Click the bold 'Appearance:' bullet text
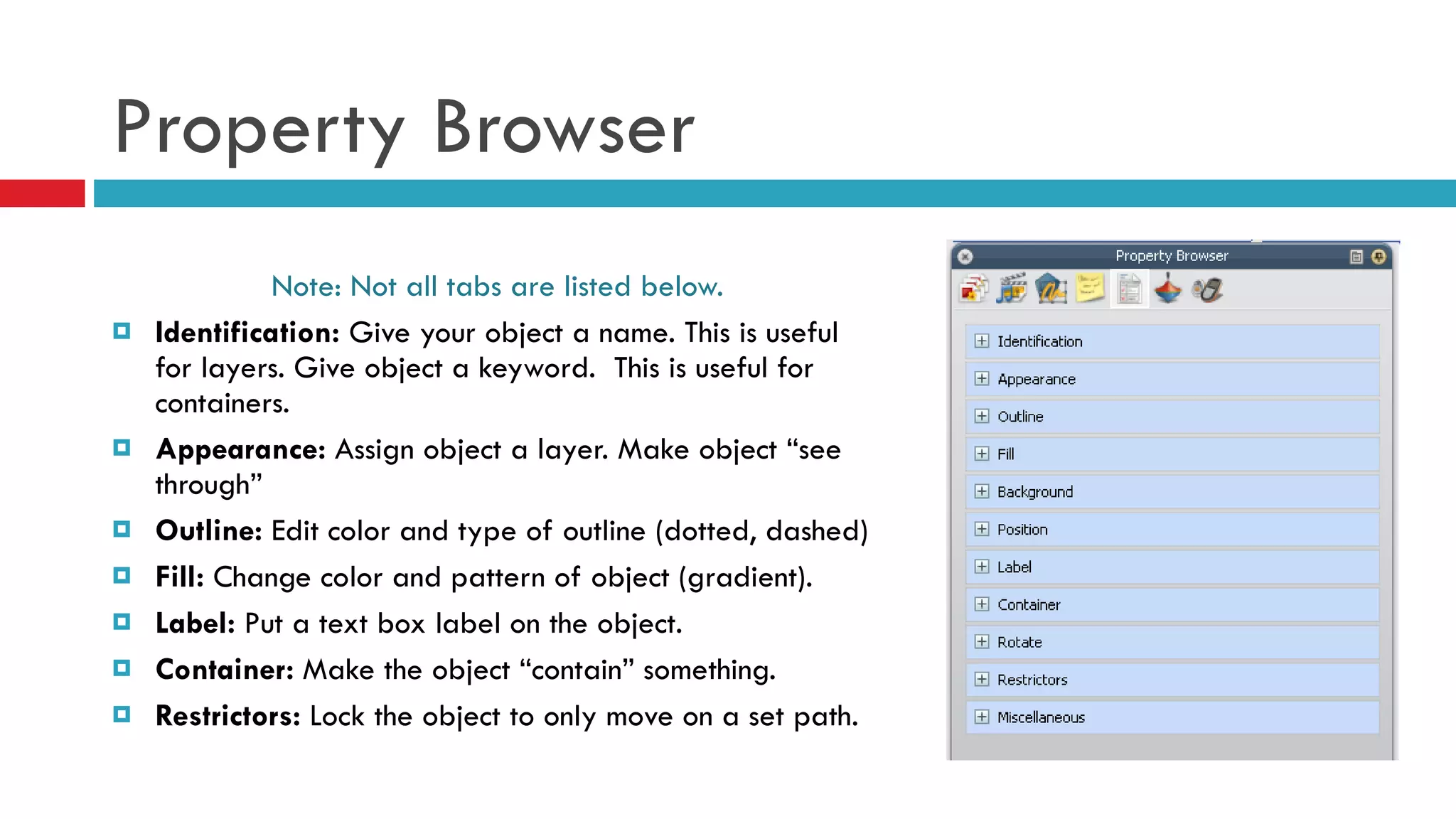Screen dimensions: 1456x819 pyautogui.click(x=241, y=450)
